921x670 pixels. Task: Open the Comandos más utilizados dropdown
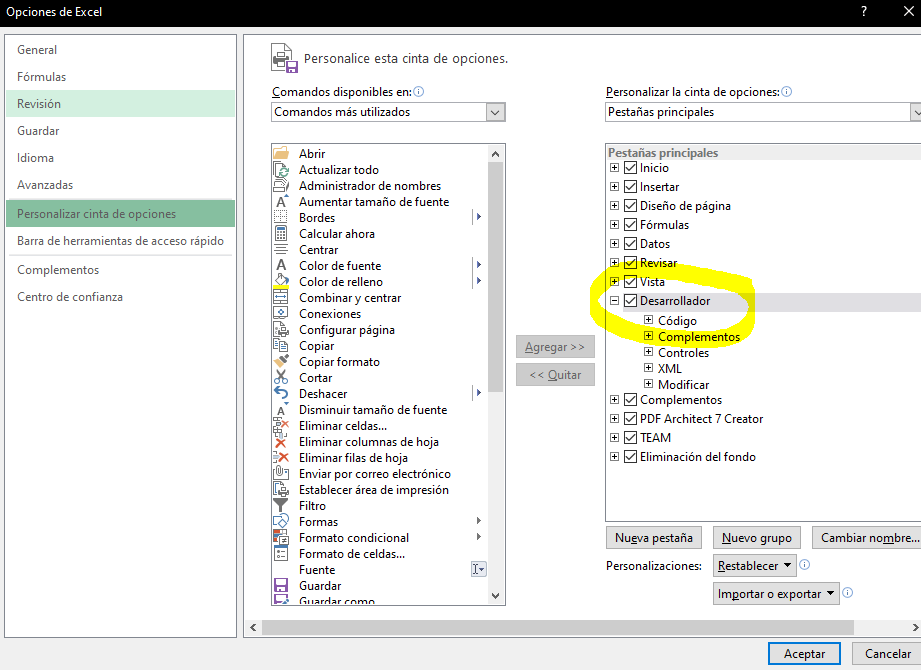coord(495,112)
